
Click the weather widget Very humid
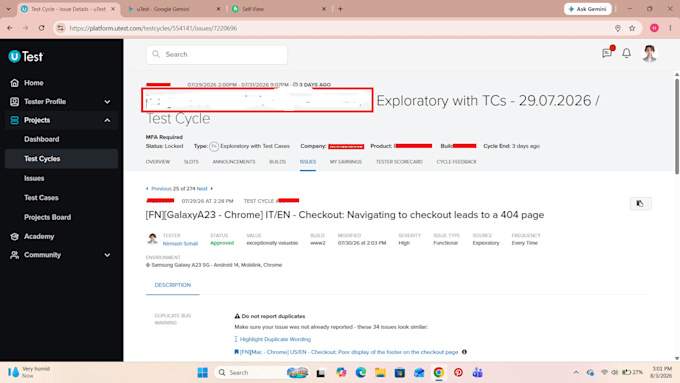click(x=29, y=372)
